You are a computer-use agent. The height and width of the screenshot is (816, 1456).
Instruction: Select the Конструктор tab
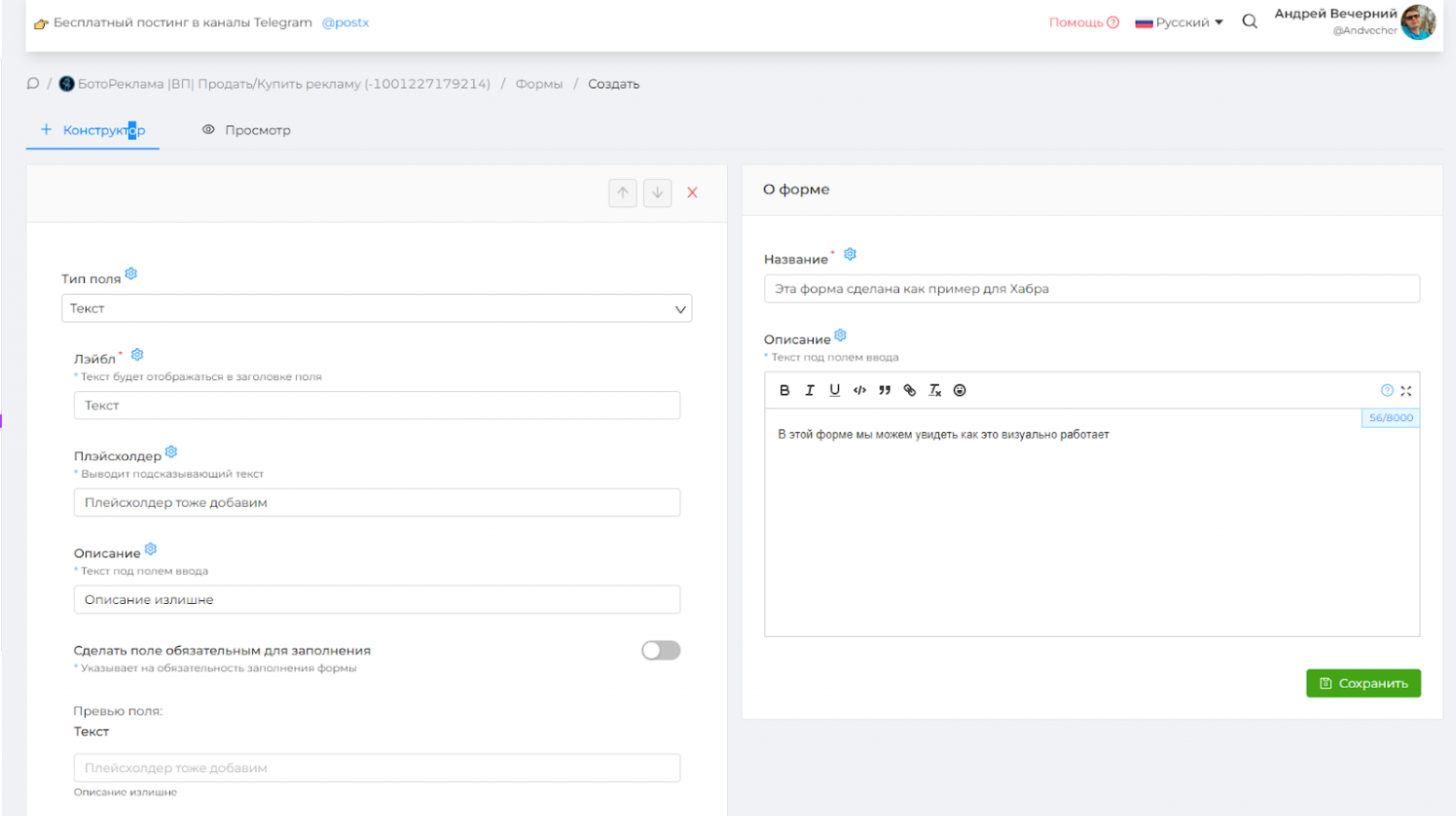click(93, 130)
